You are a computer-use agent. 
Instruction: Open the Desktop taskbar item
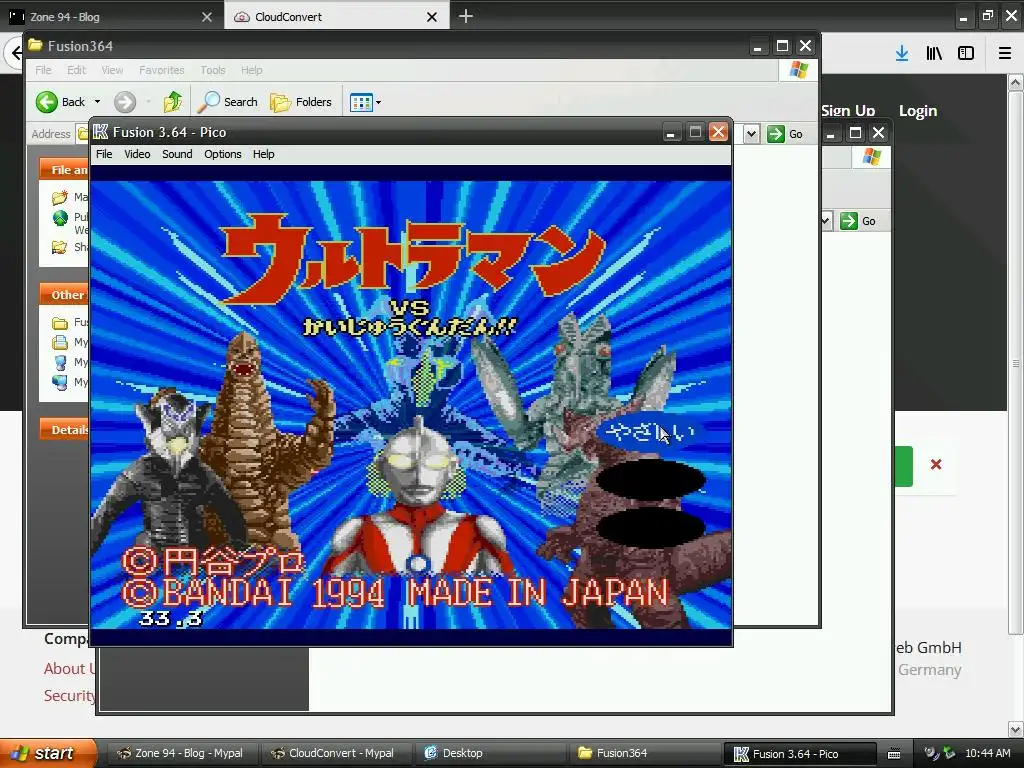(x=488, y=753)
